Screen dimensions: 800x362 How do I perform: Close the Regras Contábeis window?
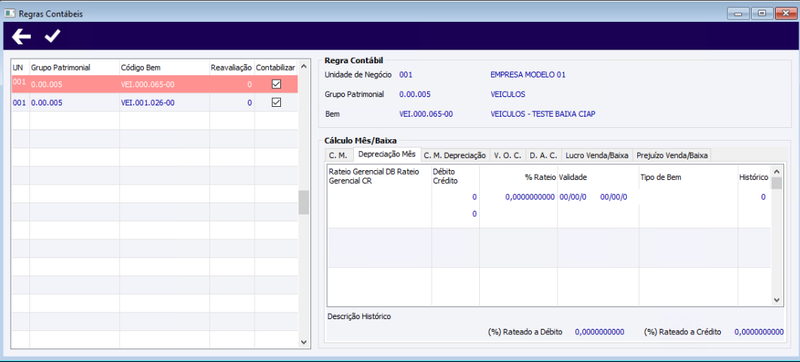point(785,14)
